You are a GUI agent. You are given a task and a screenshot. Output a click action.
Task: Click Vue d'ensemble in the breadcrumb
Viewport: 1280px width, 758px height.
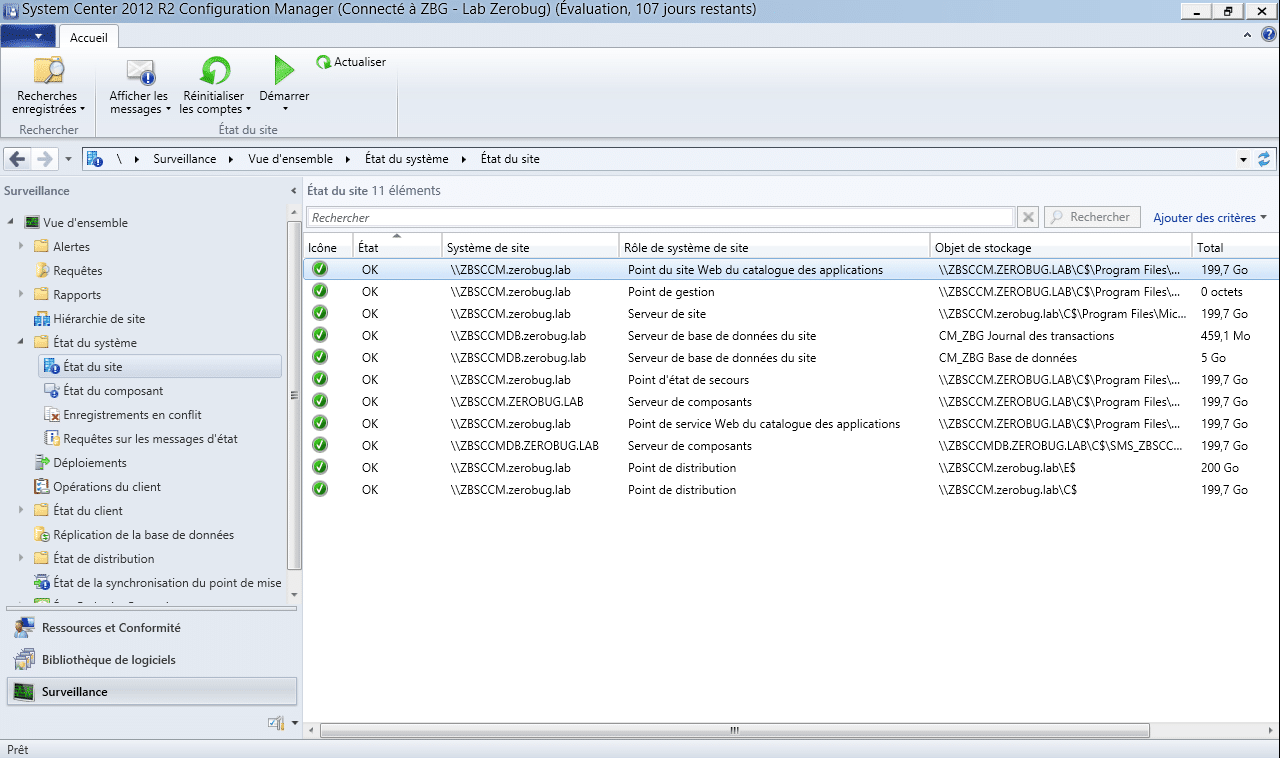[291, 159]
